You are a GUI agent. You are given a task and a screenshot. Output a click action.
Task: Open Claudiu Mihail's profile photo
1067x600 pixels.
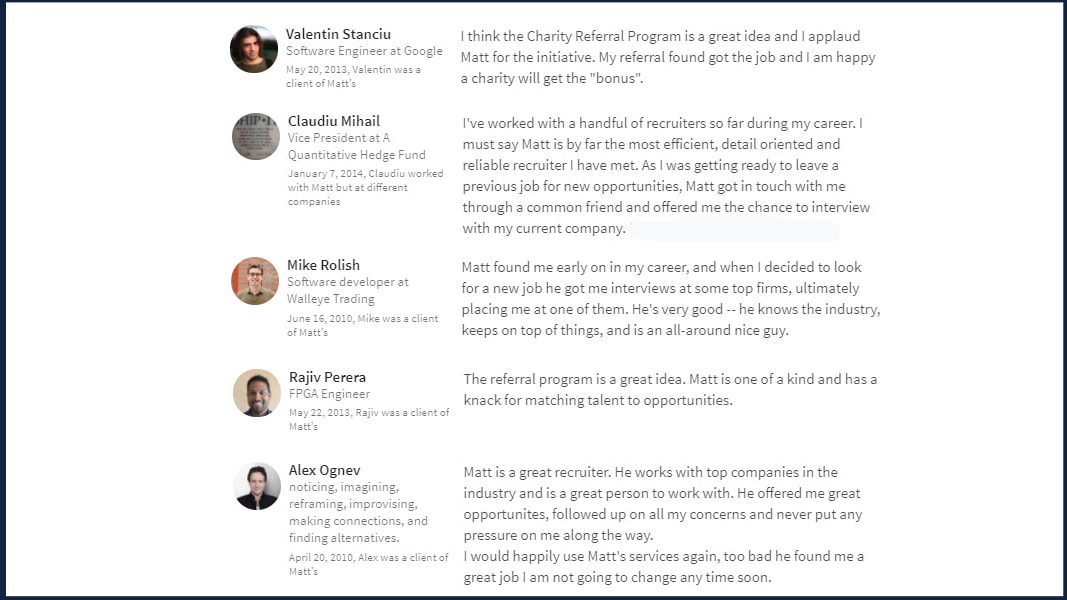tap(256, 136)
